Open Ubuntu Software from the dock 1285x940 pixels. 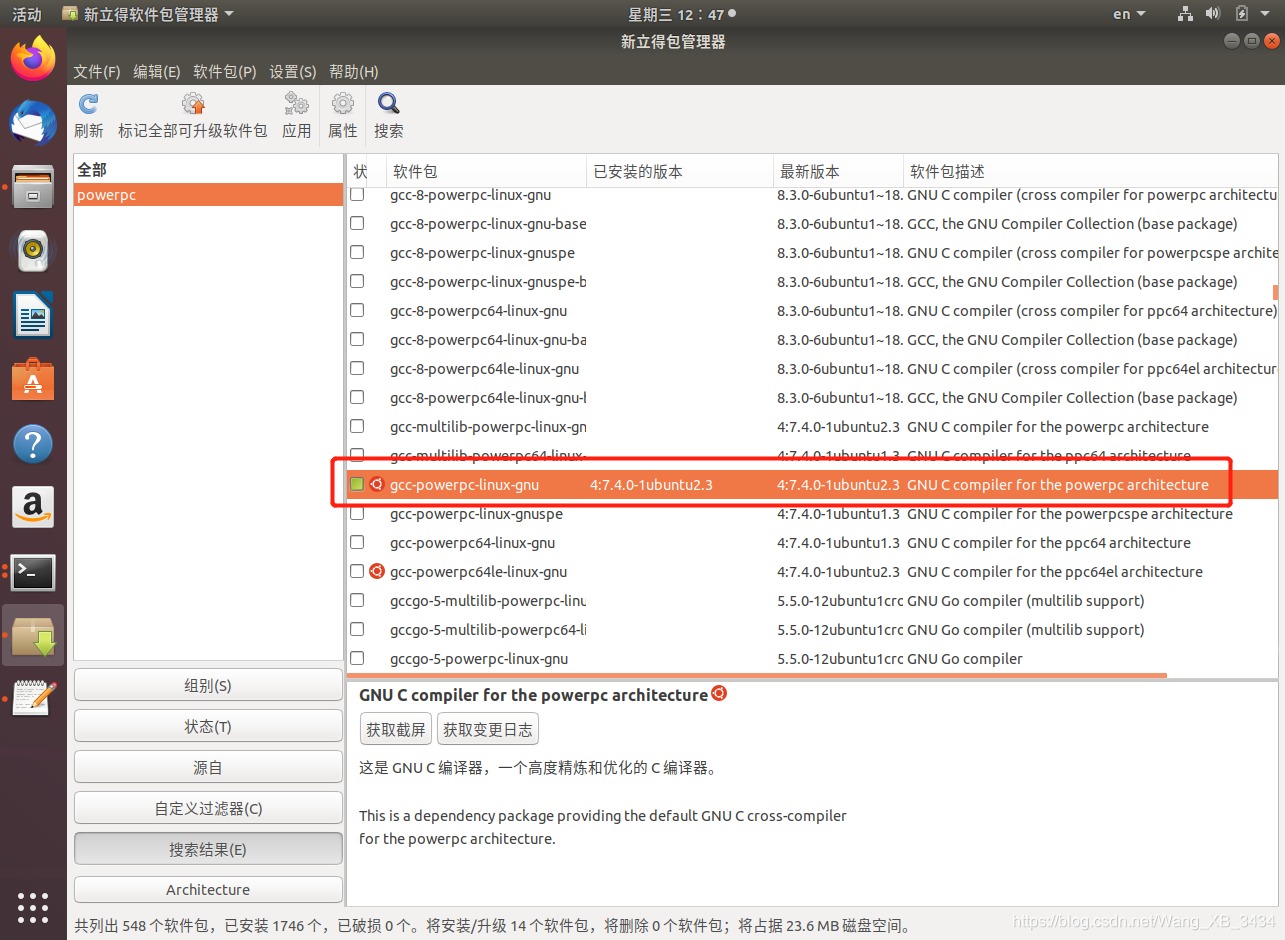click(x=33, y=380)
